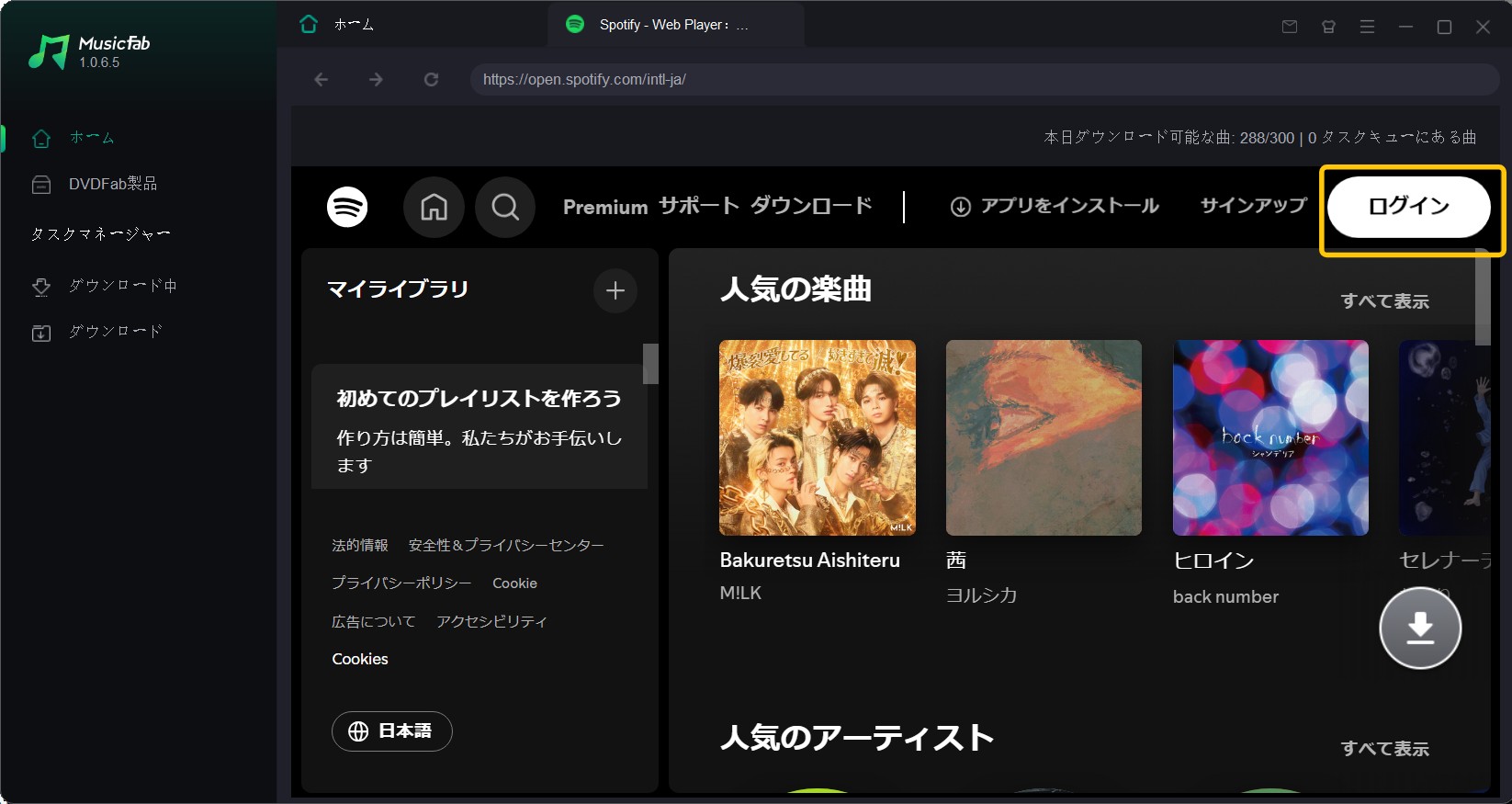Open the アクセシビリティ link
Screen dimensions: 1512x804
point(491,622)
